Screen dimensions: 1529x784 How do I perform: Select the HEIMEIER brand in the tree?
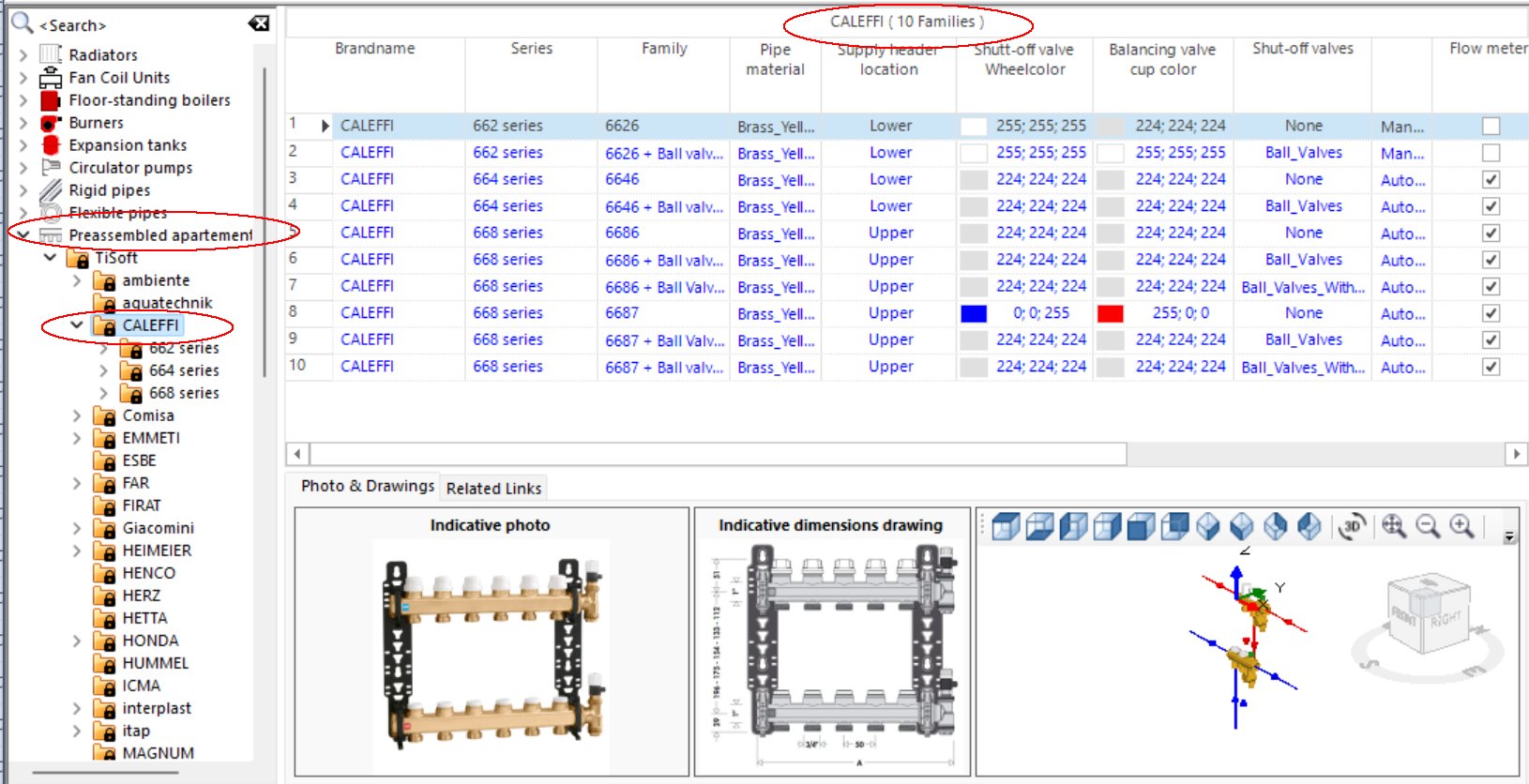click(x=157, y=550)
